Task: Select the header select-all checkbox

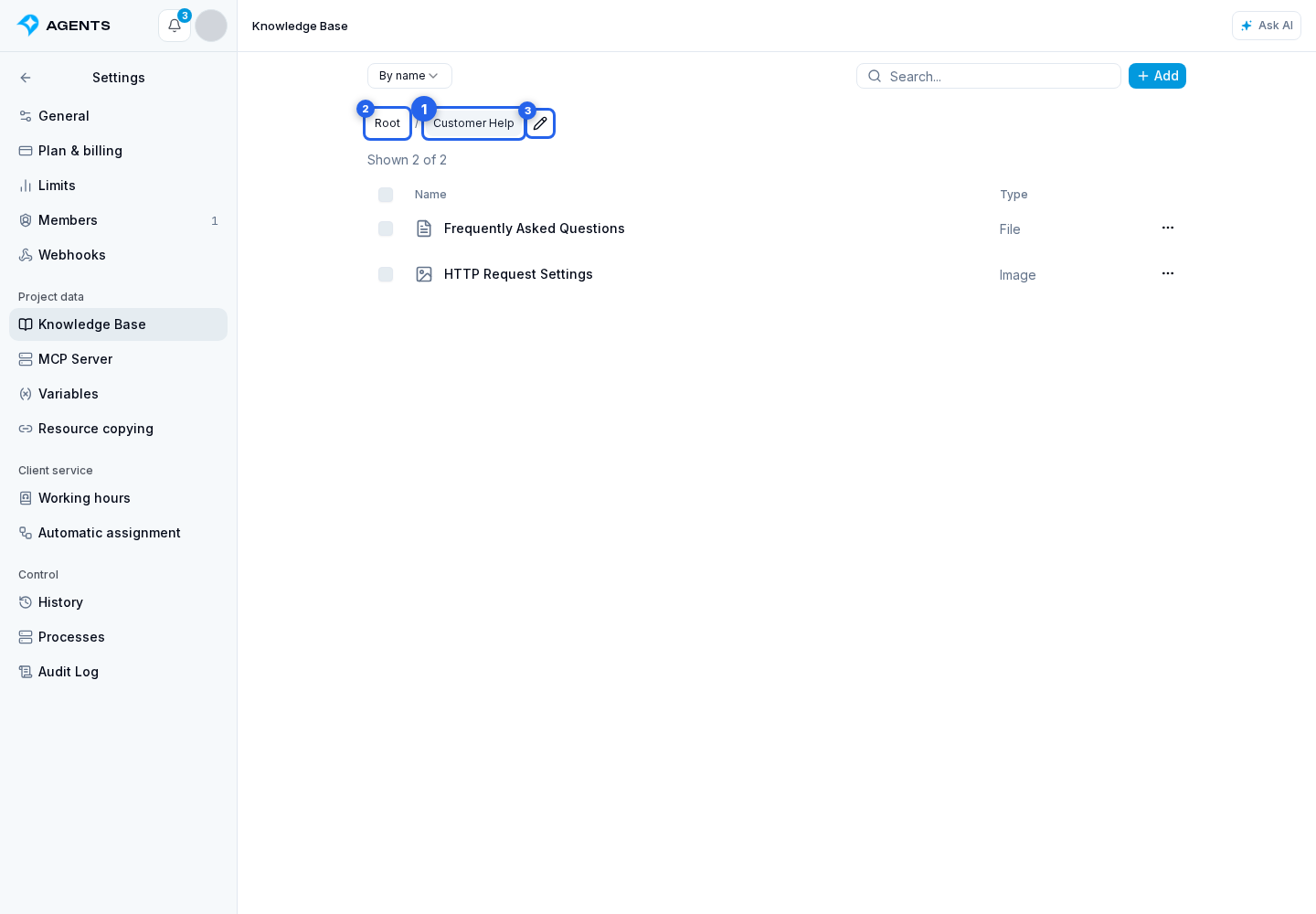Action: point(386,195)
